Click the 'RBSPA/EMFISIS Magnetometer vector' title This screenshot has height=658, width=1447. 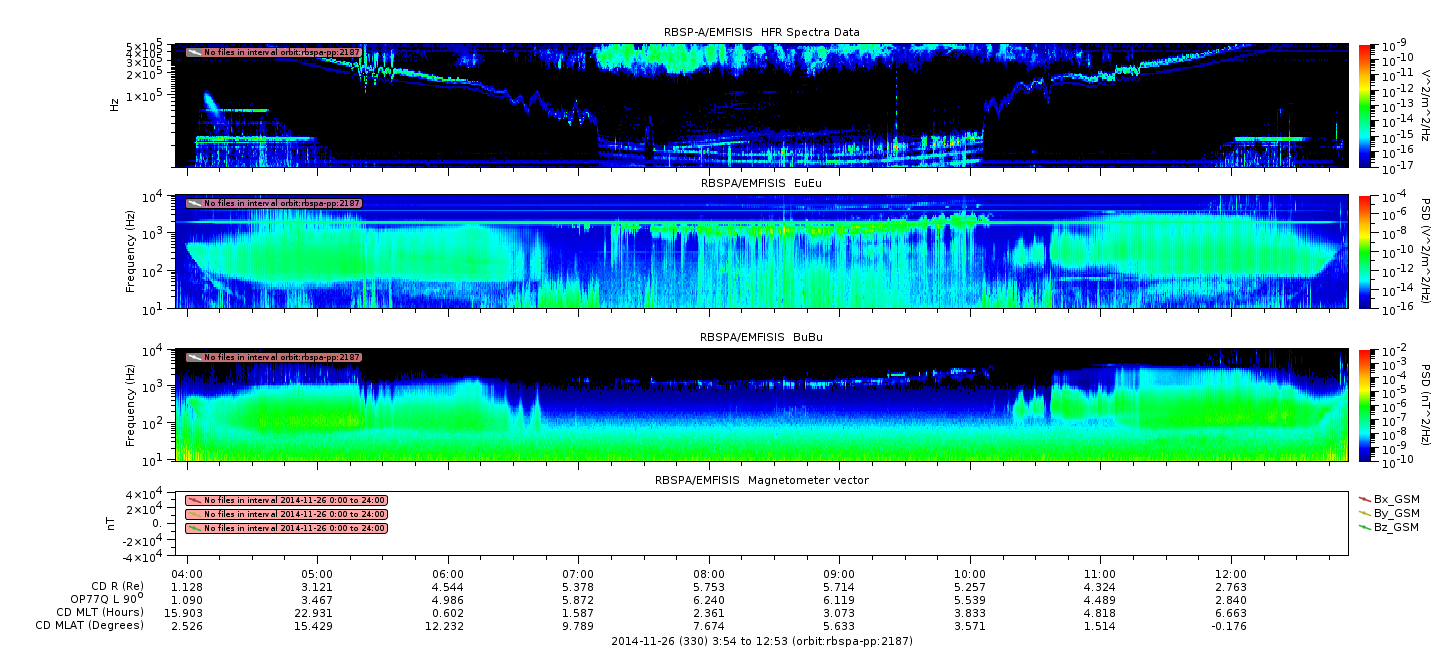[x=761, y=480]
